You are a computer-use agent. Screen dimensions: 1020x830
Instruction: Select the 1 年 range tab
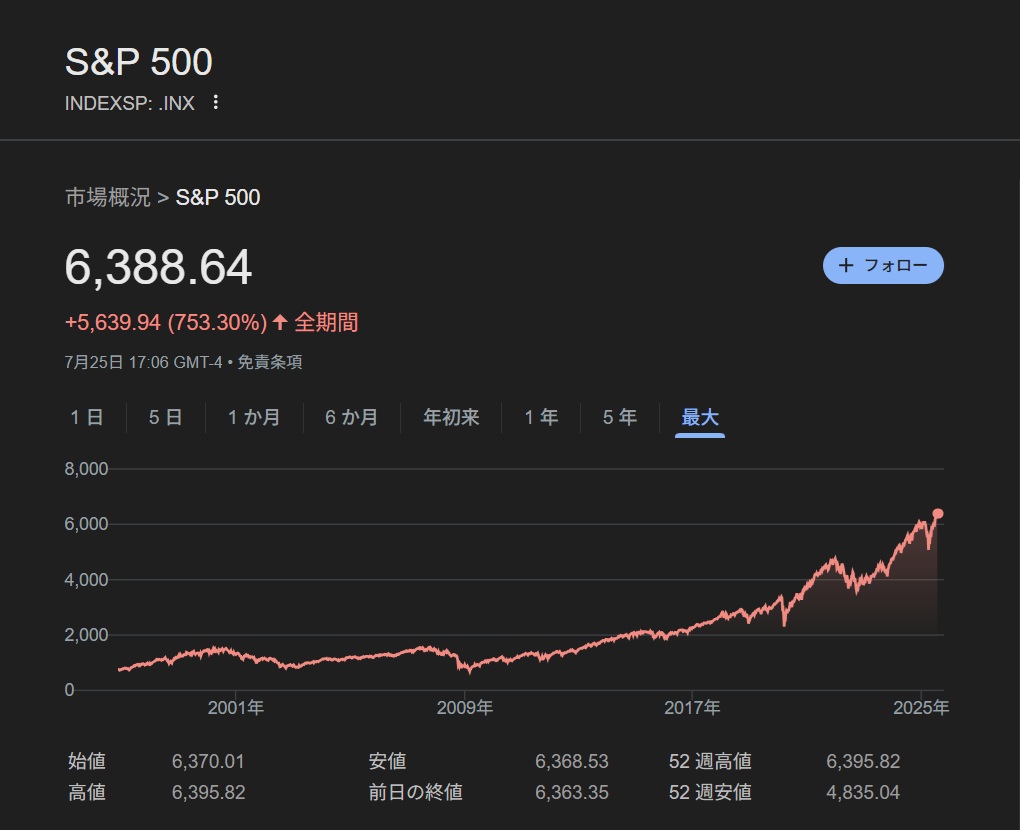[x=541, y=417]
